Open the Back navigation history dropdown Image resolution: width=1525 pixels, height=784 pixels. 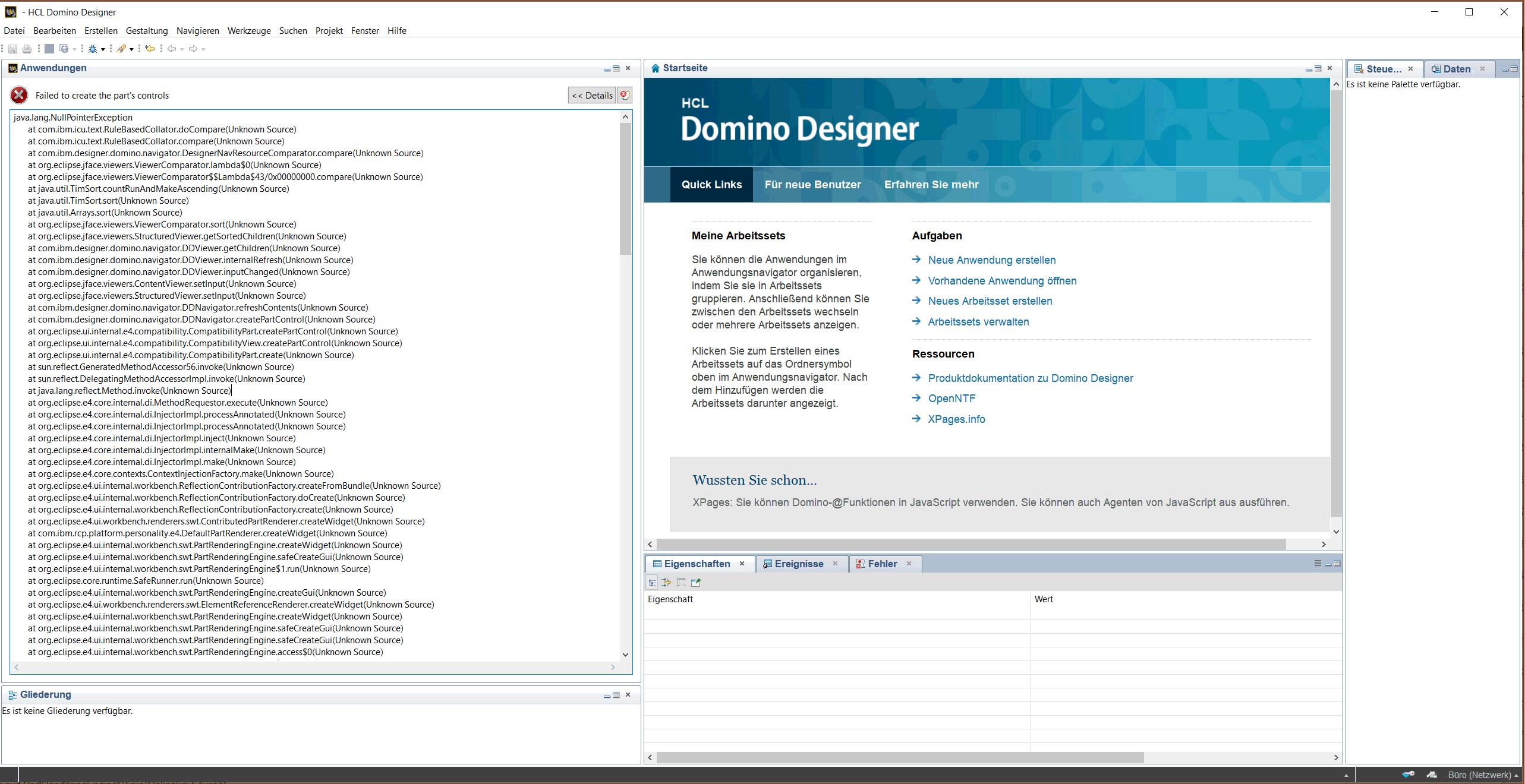(x=182, y=49)
